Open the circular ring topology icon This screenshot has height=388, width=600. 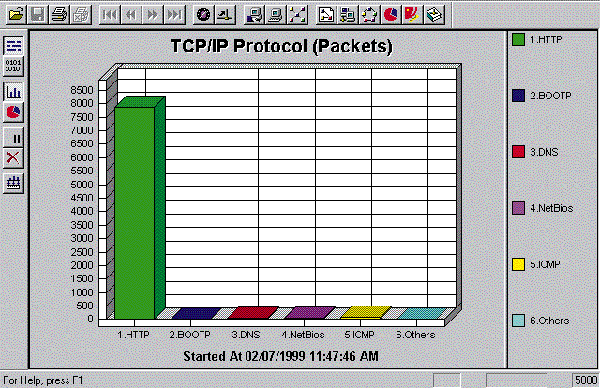coord(369,15)
